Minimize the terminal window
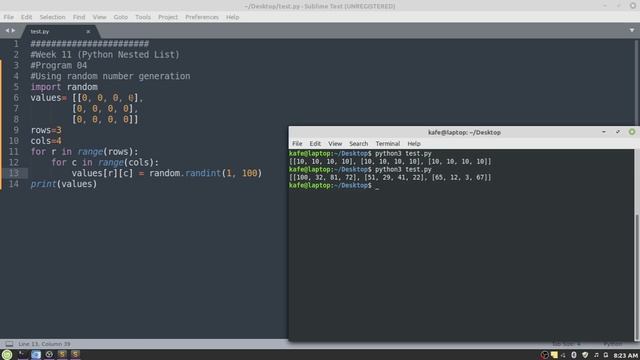Viewport: 640px width, 360px height. (604, 132)
